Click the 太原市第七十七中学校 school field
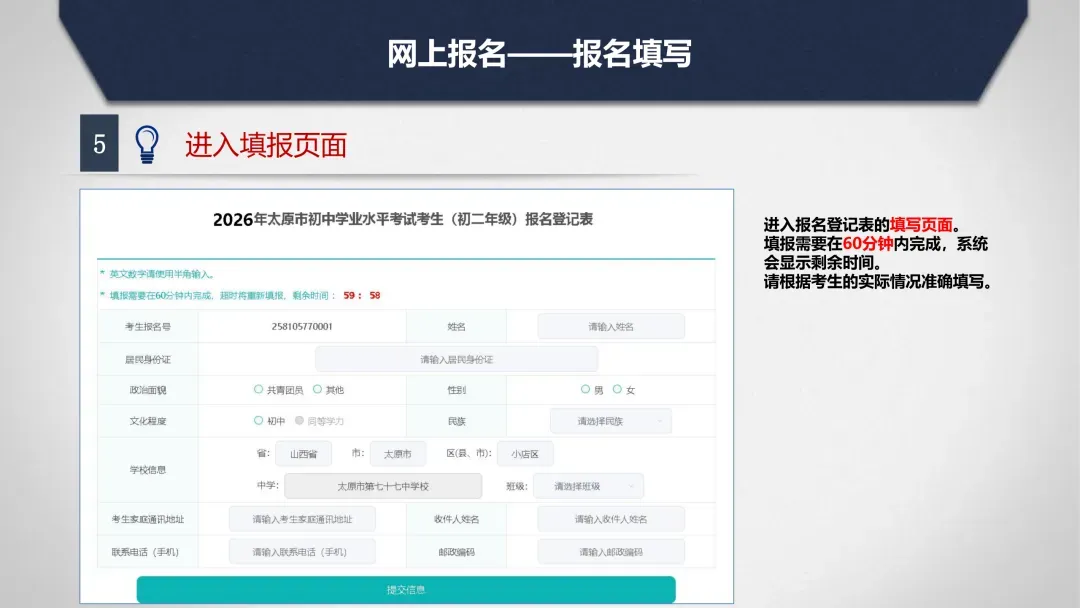 click(383, 486)
